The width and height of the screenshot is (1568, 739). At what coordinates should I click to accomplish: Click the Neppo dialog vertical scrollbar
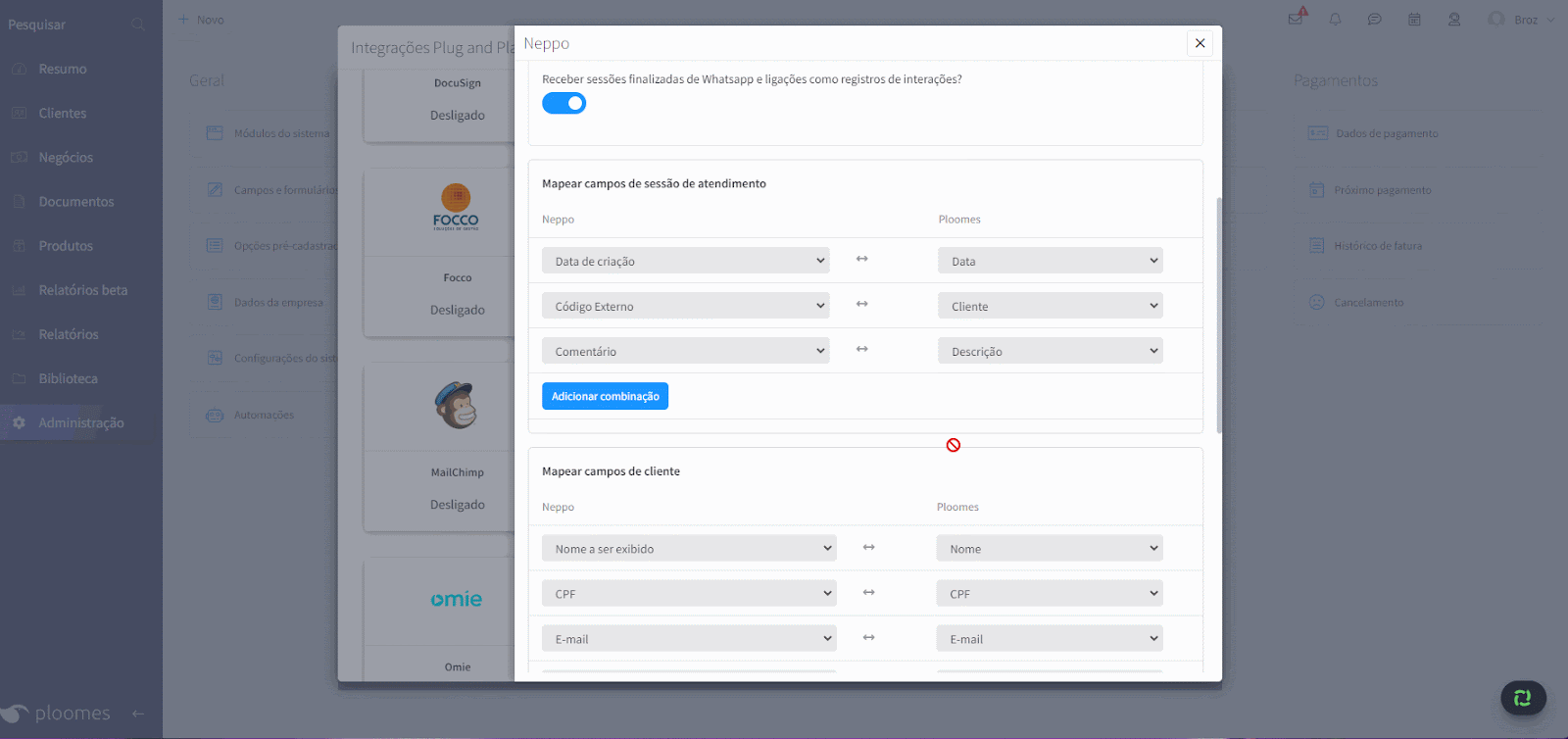(1219, 314)
